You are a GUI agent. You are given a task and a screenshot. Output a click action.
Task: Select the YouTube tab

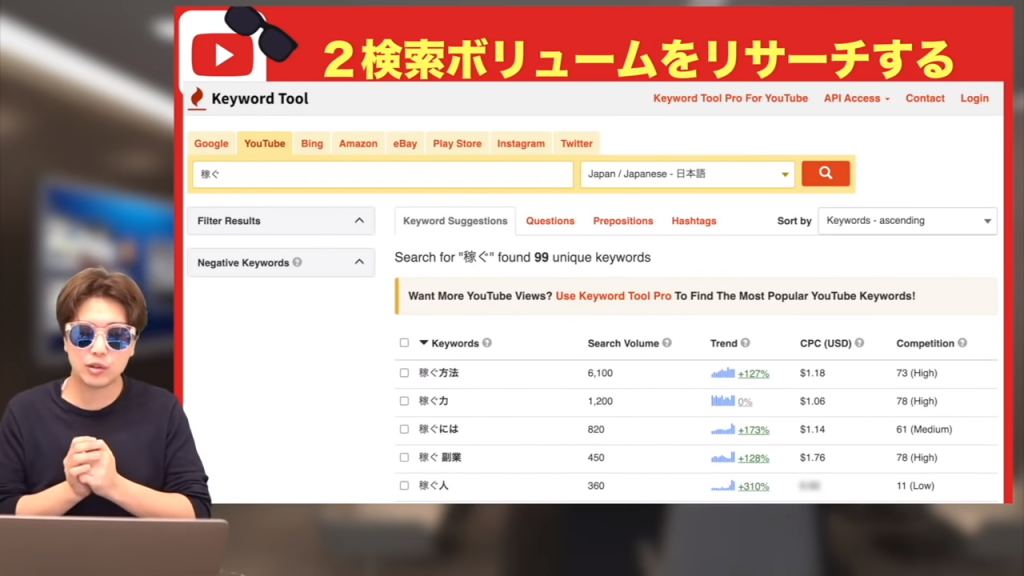pos(264,143)
